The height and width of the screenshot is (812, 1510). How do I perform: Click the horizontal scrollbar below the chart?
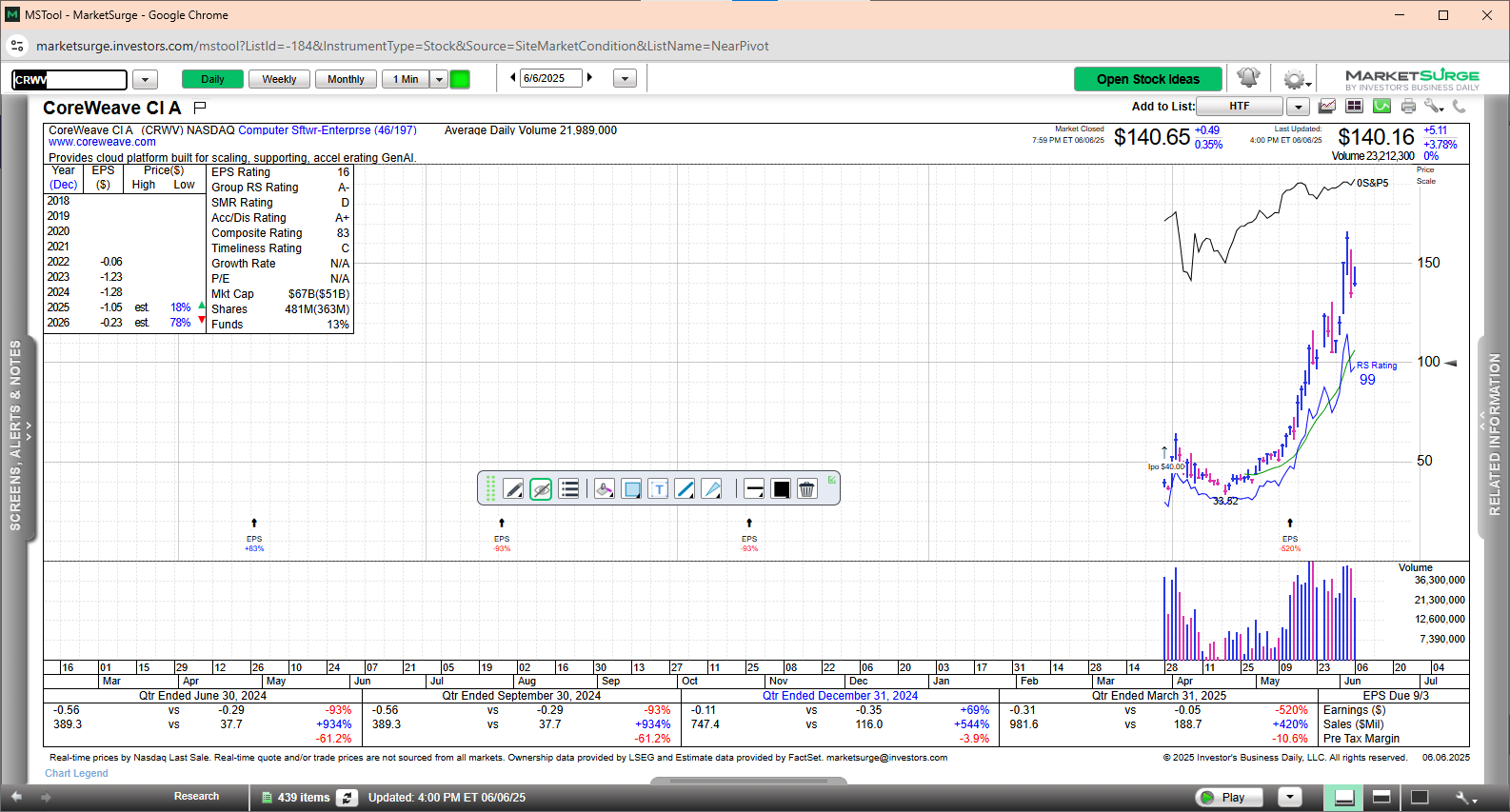tap(748, 782)
